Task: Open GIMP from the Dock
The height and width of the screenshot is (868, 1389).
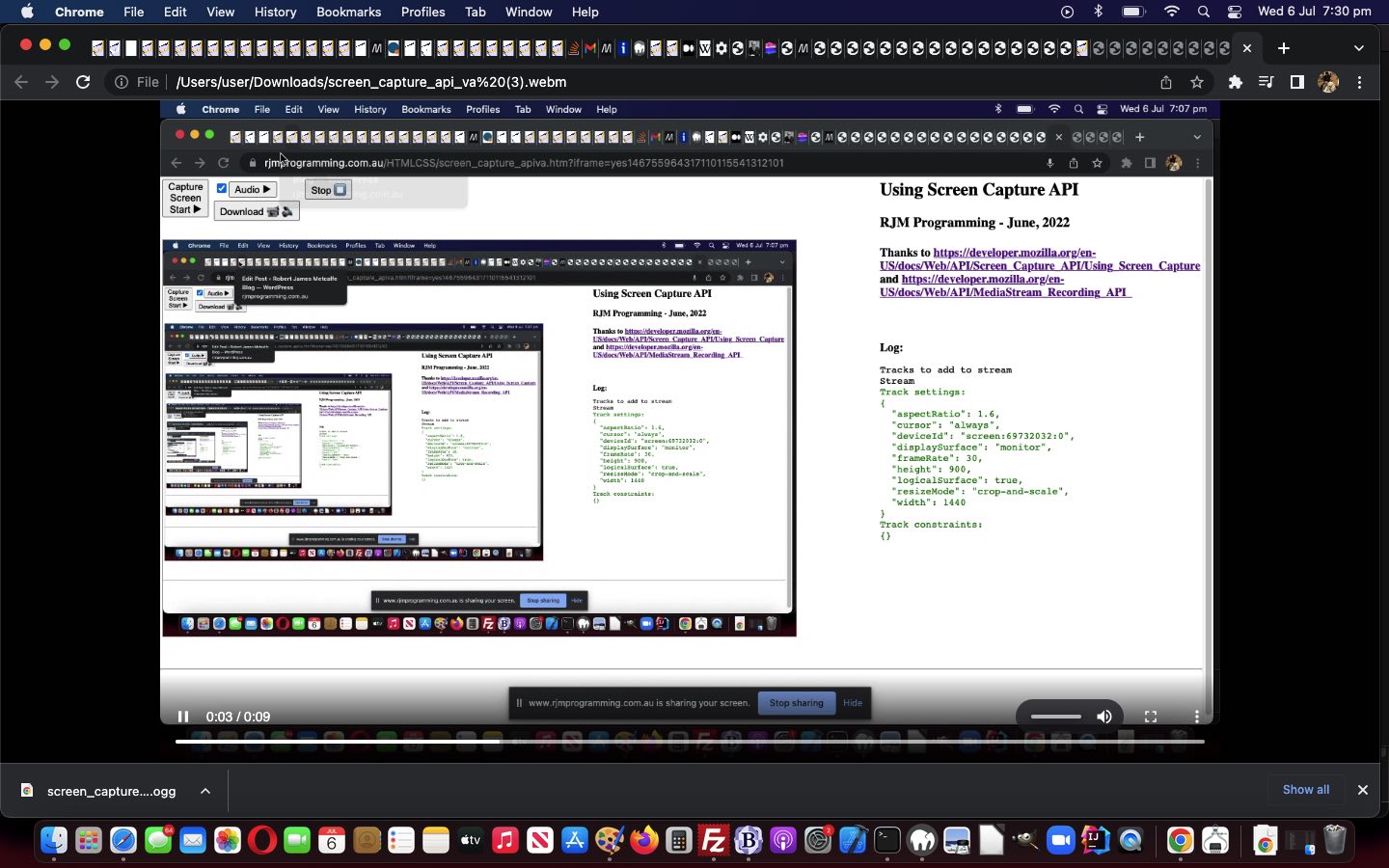Action: [x=1026, y=840]
